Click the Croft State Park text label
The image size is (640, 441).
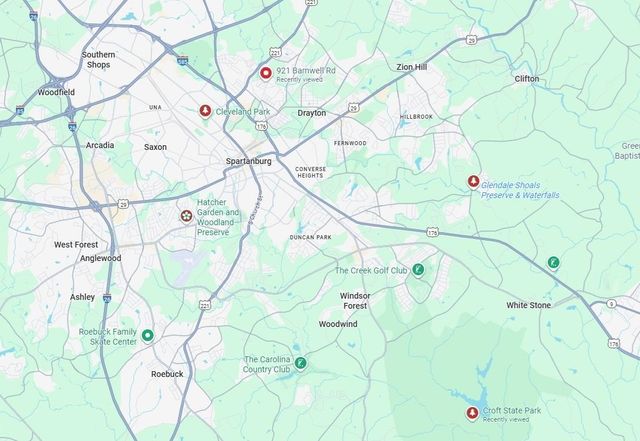[x=512, y=410]
